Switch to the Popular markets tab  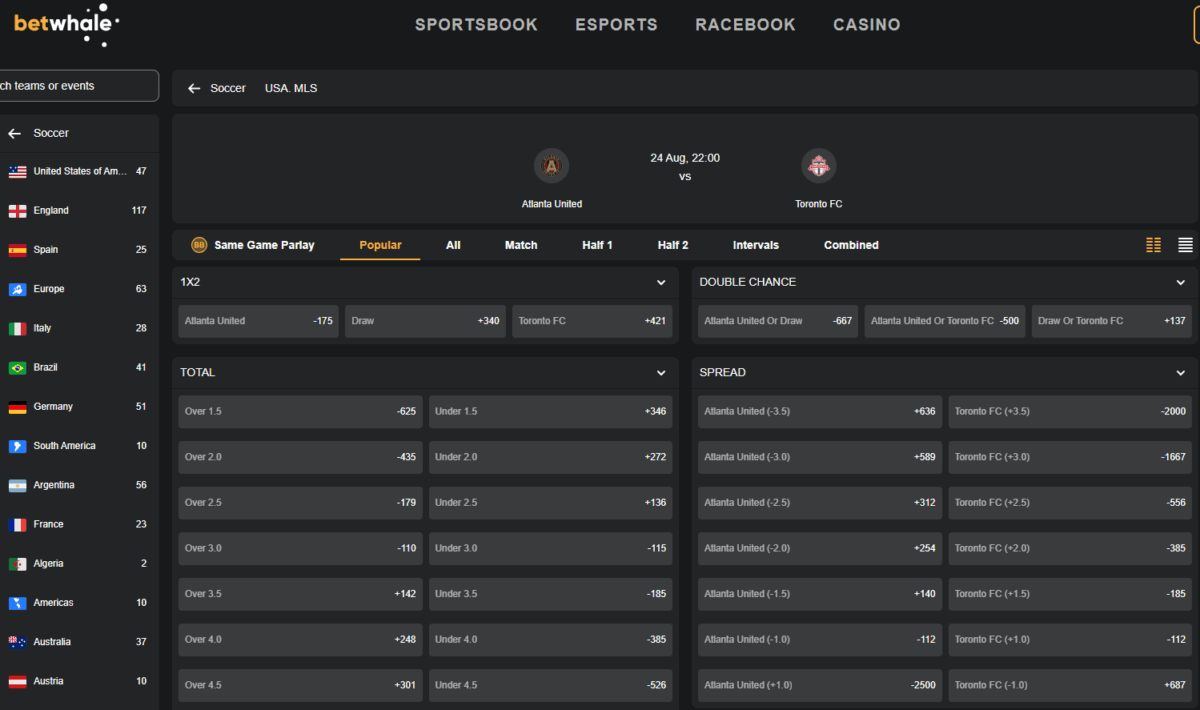point(380,245)
